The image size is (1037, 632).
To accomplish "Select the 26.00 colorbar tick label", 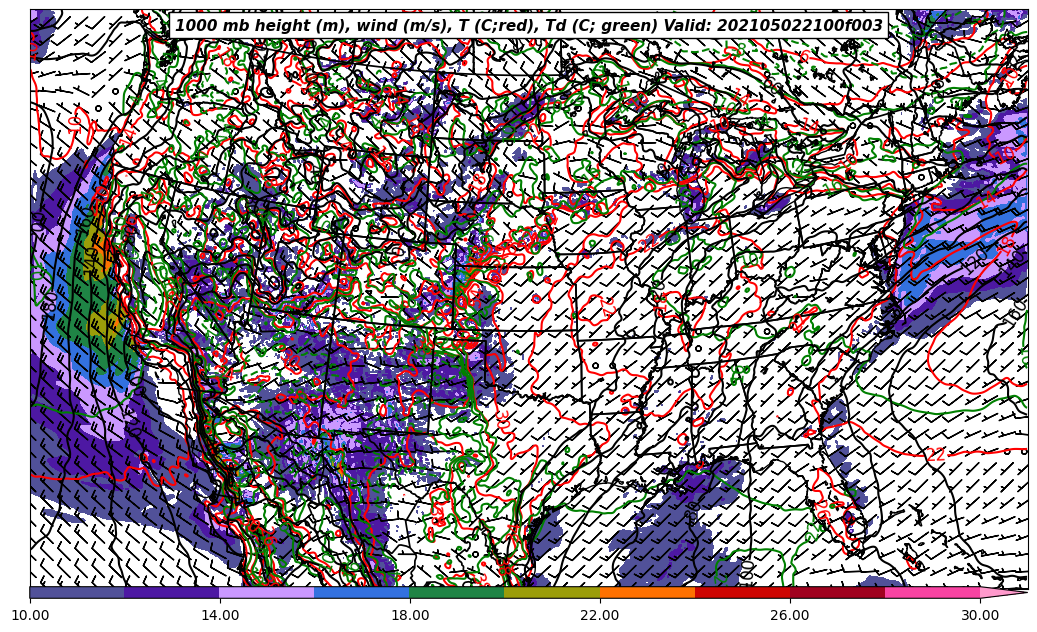I will pos(790,616).
